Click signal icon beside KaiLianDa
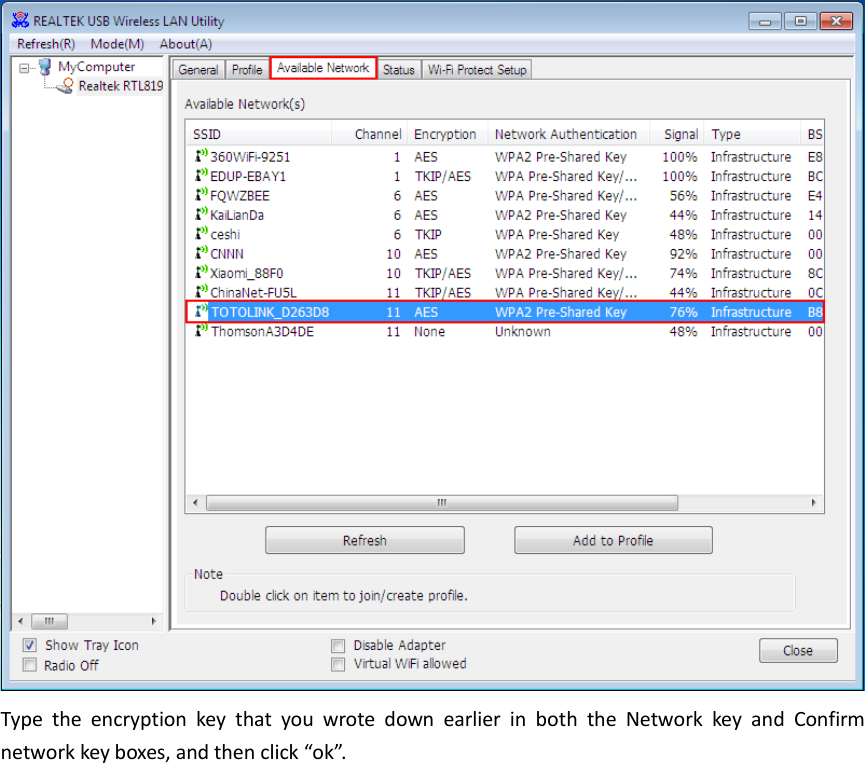This screenshot has width=865, height=763. pos(201,214)
